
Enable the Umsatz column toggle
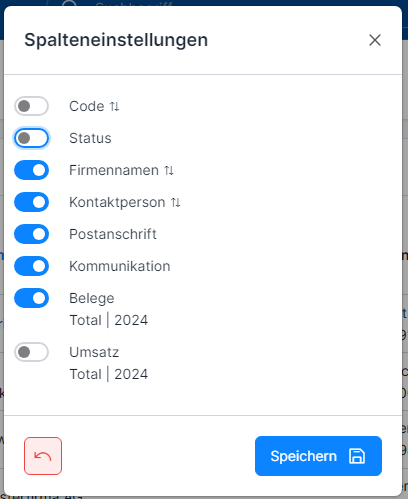click(x=31, y=352)
